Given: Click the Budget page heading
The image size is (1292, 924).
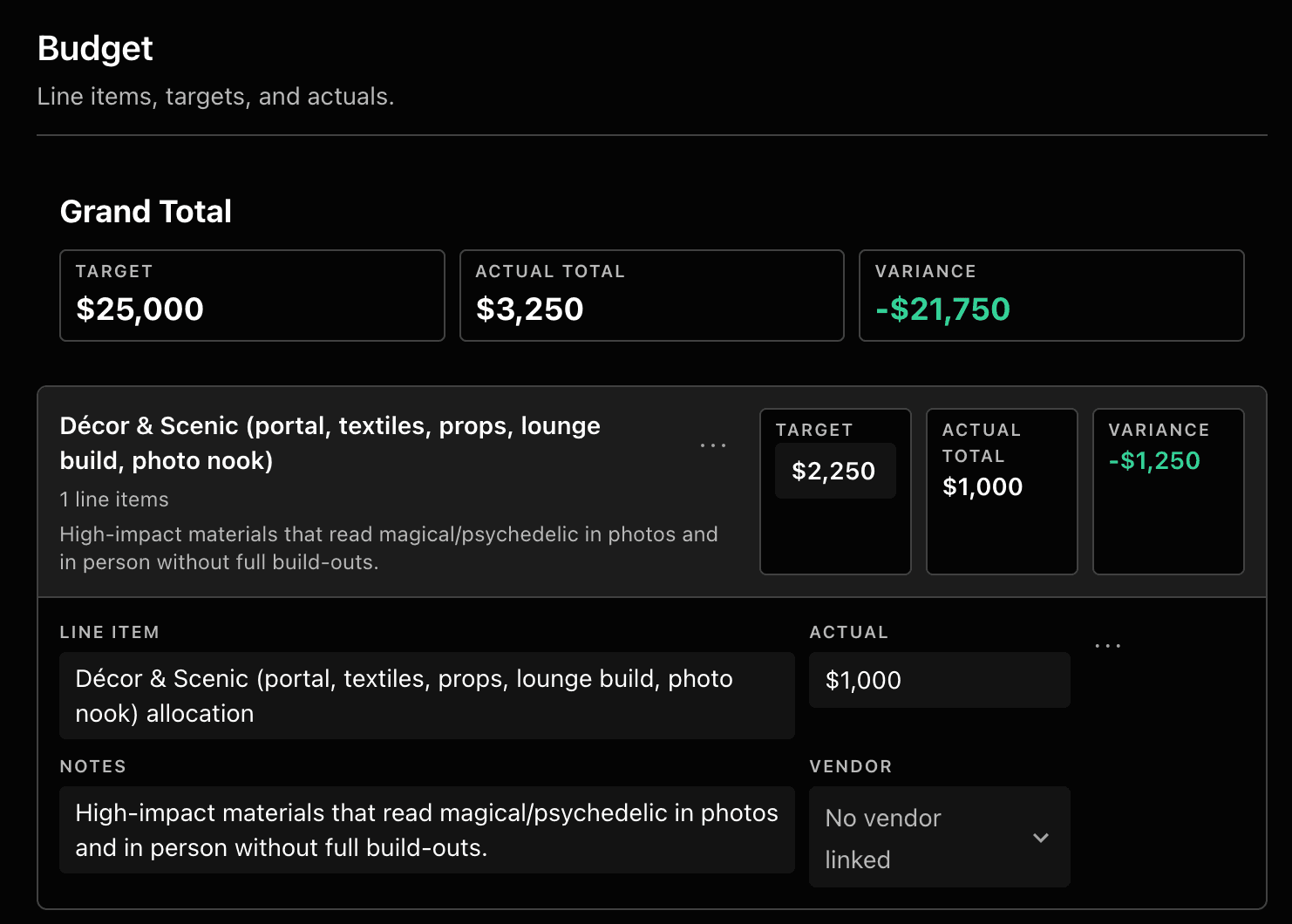Looking at the screenshot, I should coord(94,49).
